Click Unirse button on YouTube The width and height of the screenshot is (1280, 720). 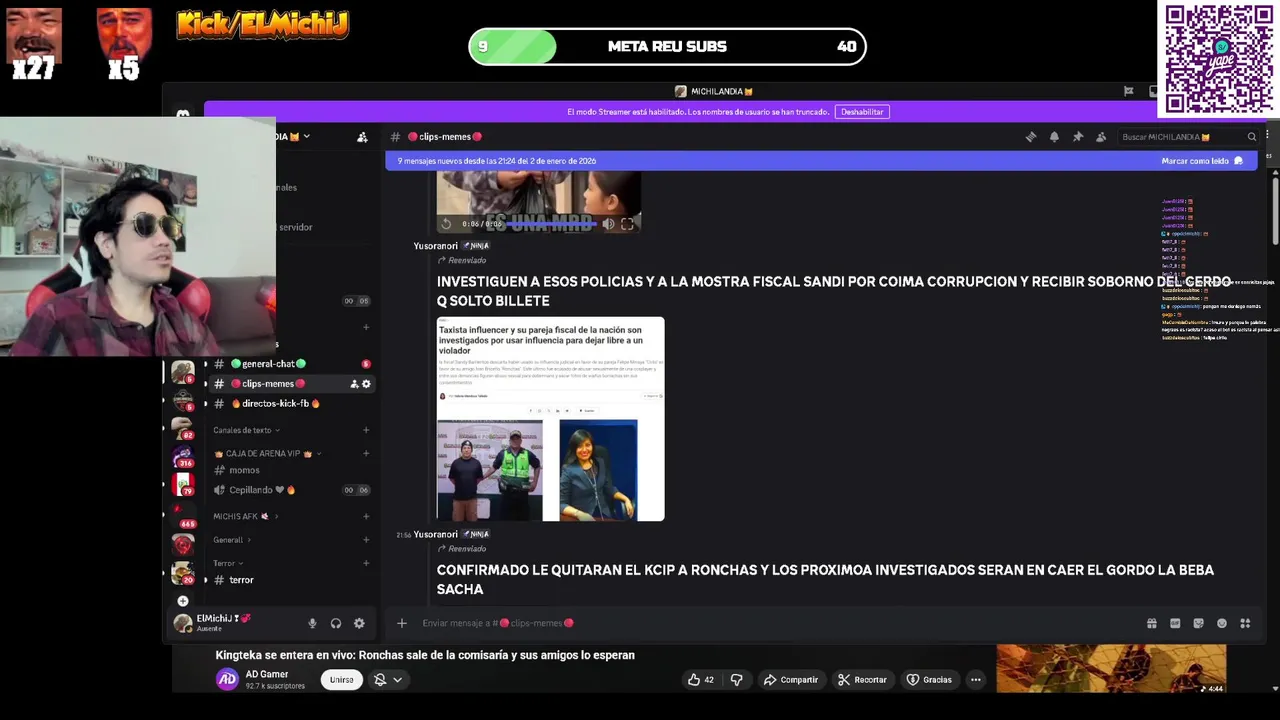(342, 680)
